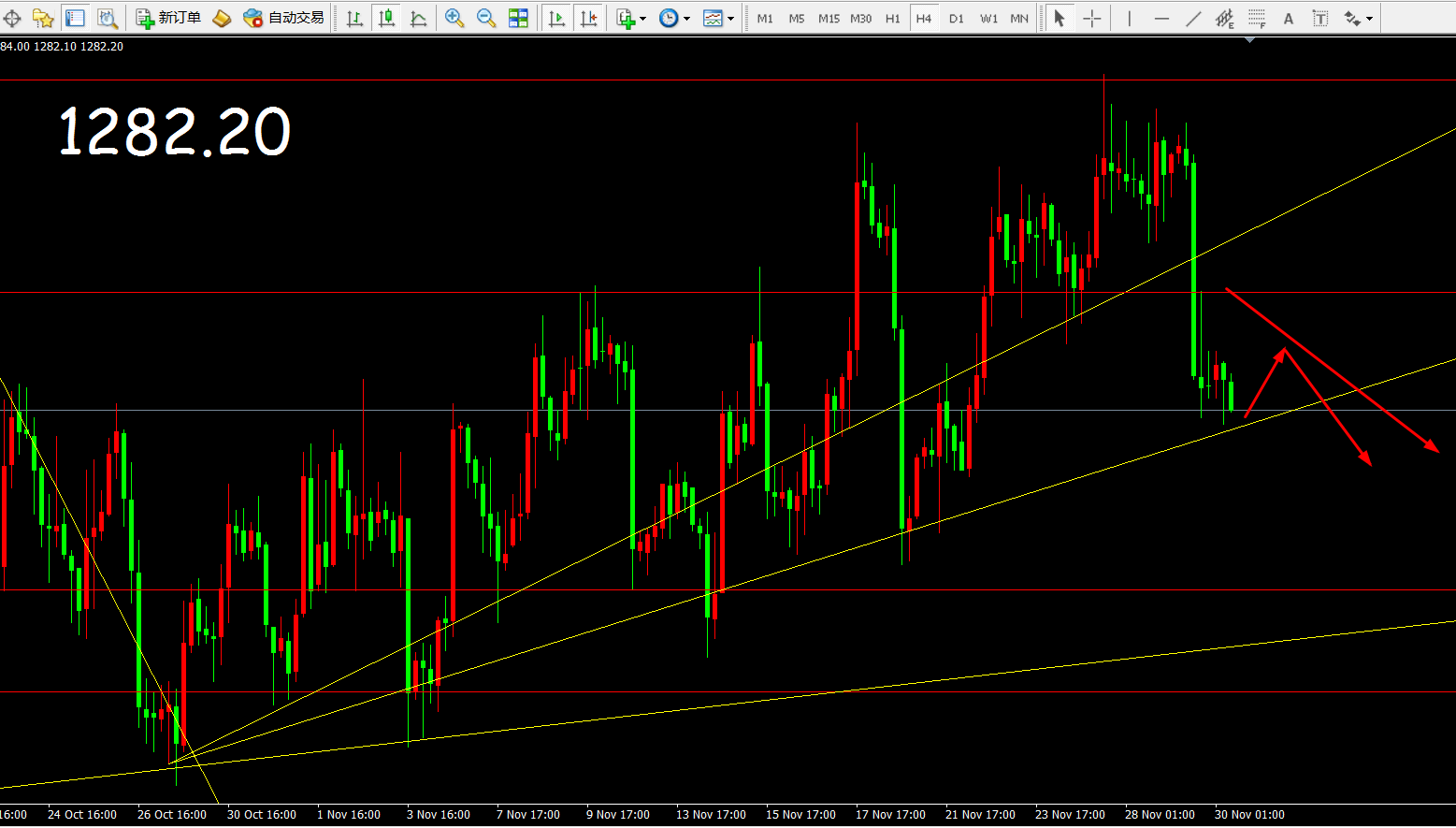The width and height of the screenshot is (1456, 828).
Task: Toggle the Terminal panel icon
Action: pos(75,18)
